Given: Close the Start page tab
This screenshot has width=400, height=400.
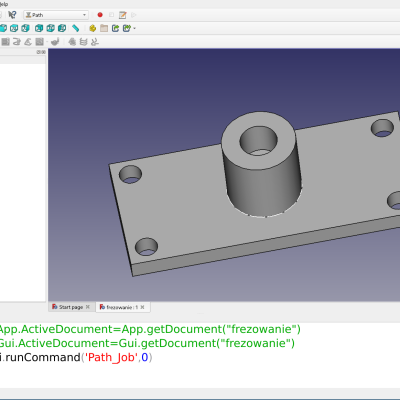Looking at the screenshot, I should click(x=88, y=307).
